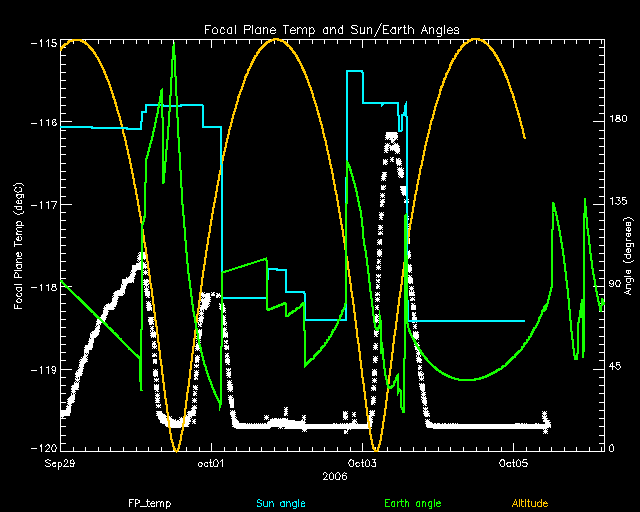
Task: Select the Oct05 date tick label
Action: (513, 464)
